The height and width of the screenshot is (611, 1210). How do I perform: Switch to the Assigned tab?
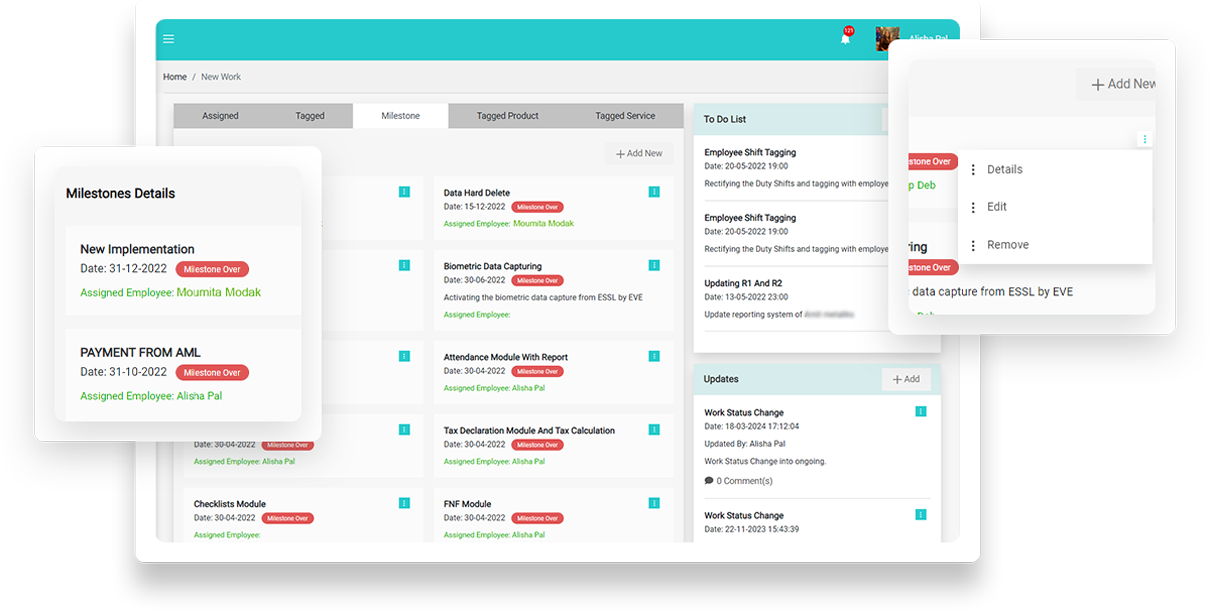(x=220, y=116)
